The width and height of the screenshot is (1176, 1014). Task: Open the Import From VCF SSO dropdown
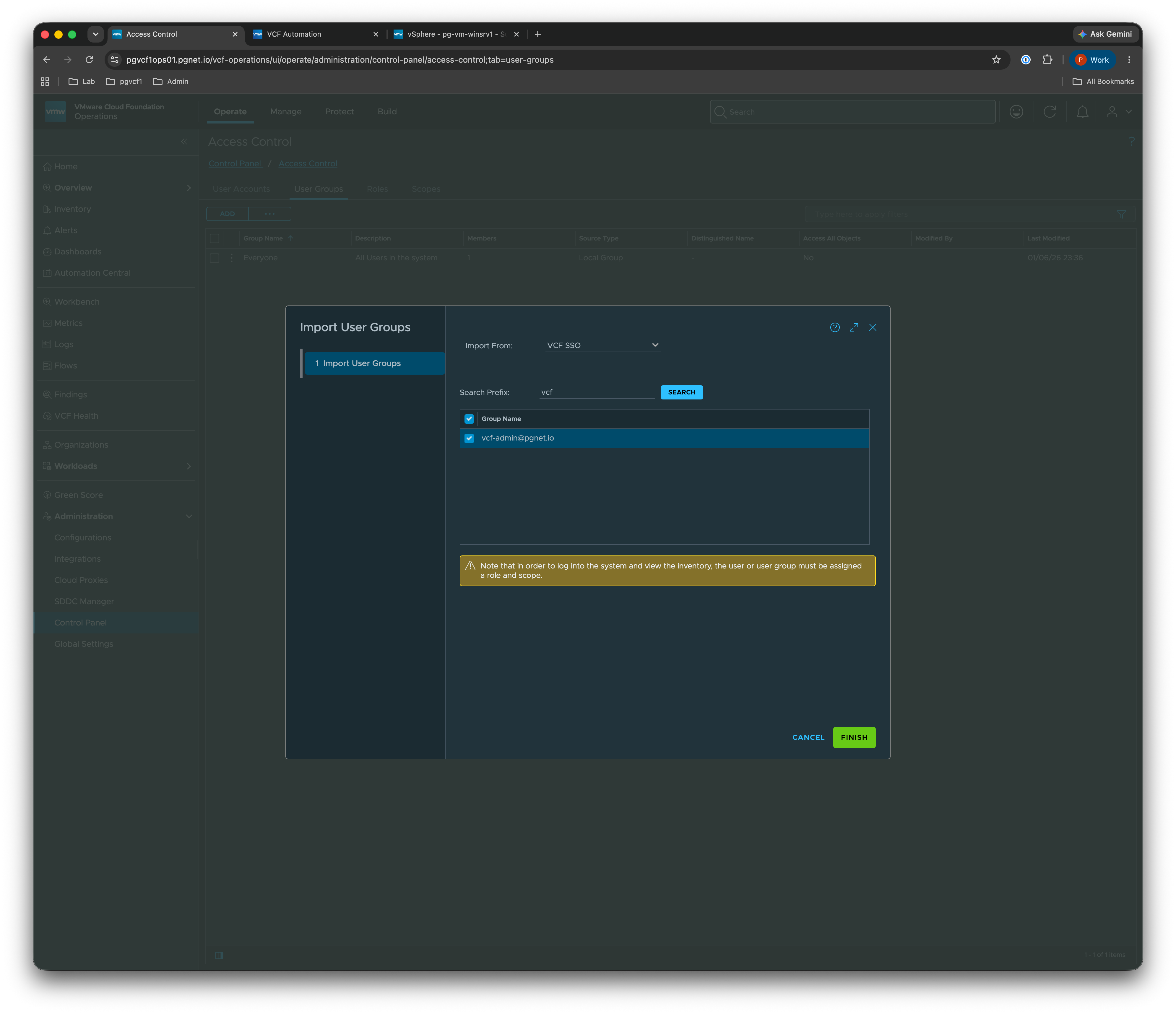(602, 345)
